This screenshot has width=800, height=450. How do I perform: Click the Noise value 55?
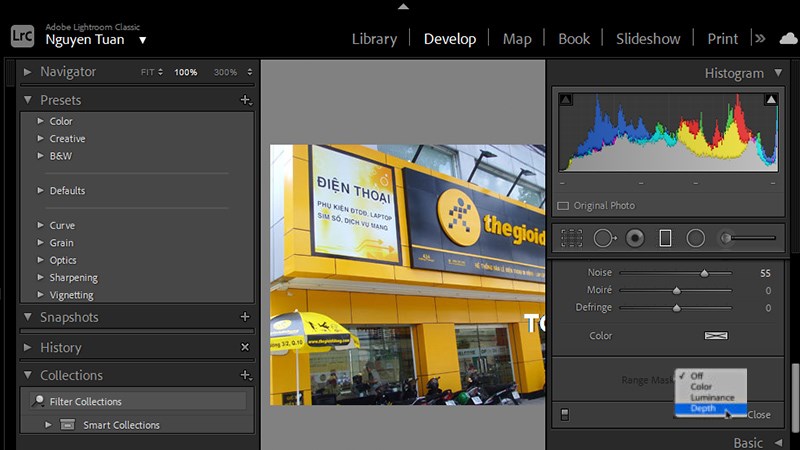pos(765,273)
